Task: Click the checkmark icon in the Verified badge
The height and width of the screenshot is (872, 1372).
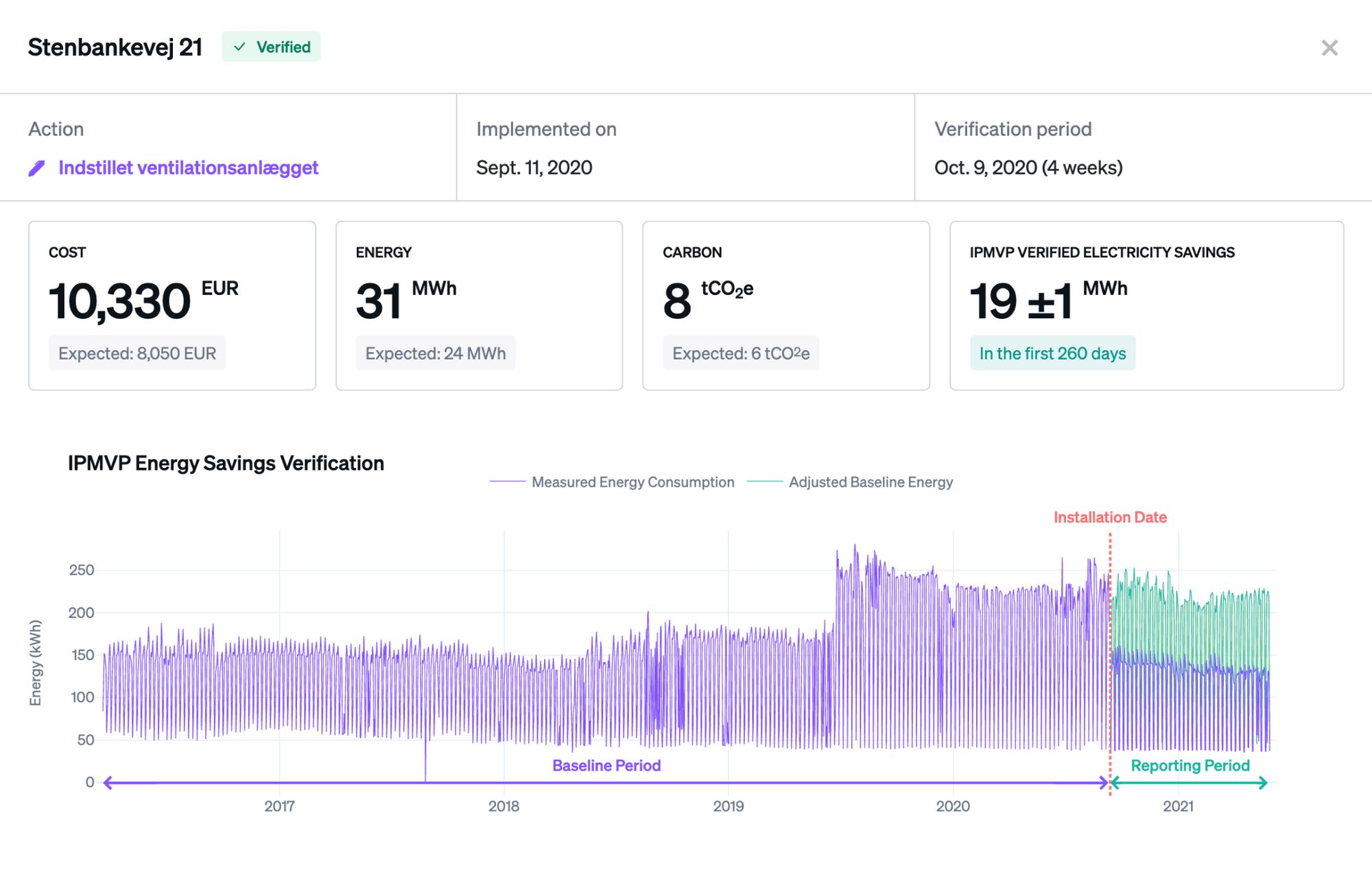Action: 239,47
